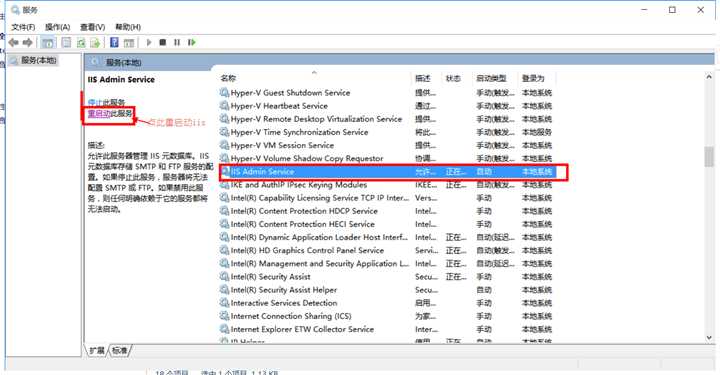Click gear icon of Interactive Services Detection
The height and width of the screenshot is (375, 720).
coord(224,303)
